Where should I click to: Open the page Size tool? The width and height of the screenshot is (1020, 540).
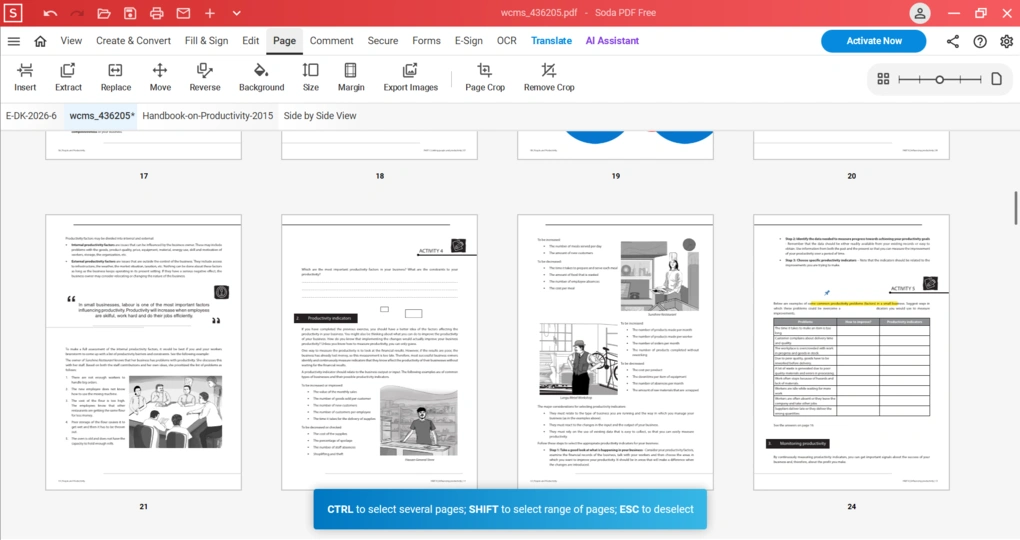(x=311, y=77)
